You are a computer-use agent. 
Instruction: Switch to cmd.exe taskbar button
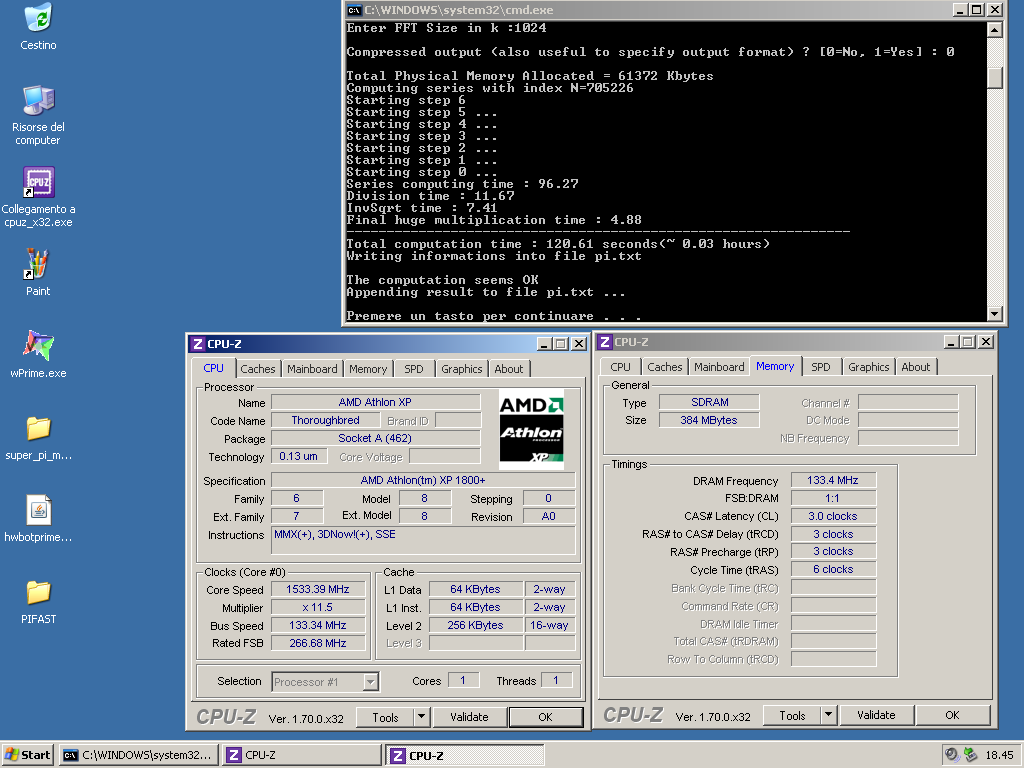pos(138,755)
